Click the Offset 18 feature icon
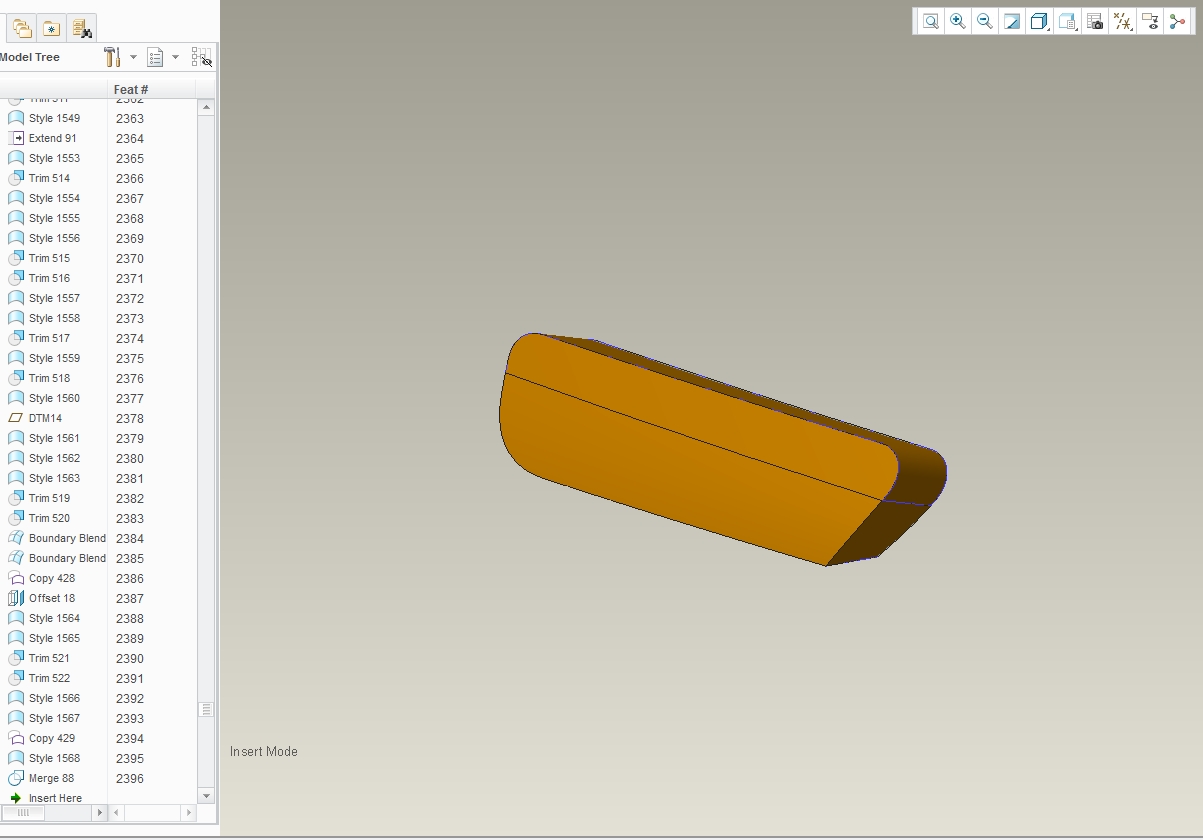Screen dimensions: 1203x840 pos(16,598)
